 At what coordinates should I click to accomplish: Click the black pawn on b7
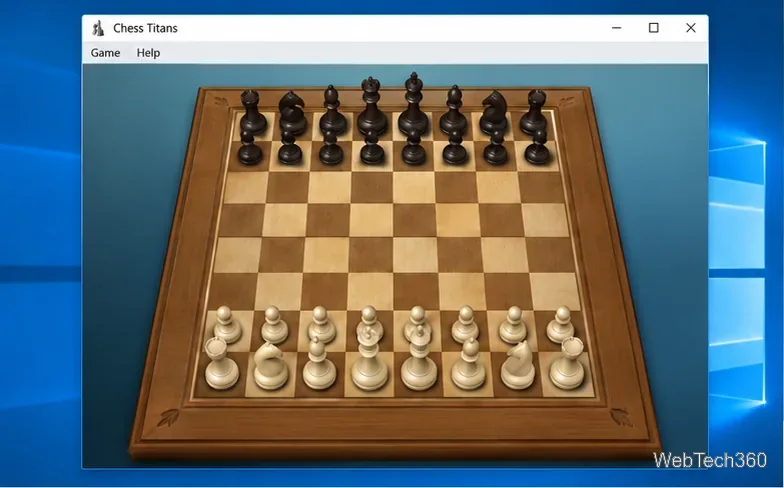[290, 148]
